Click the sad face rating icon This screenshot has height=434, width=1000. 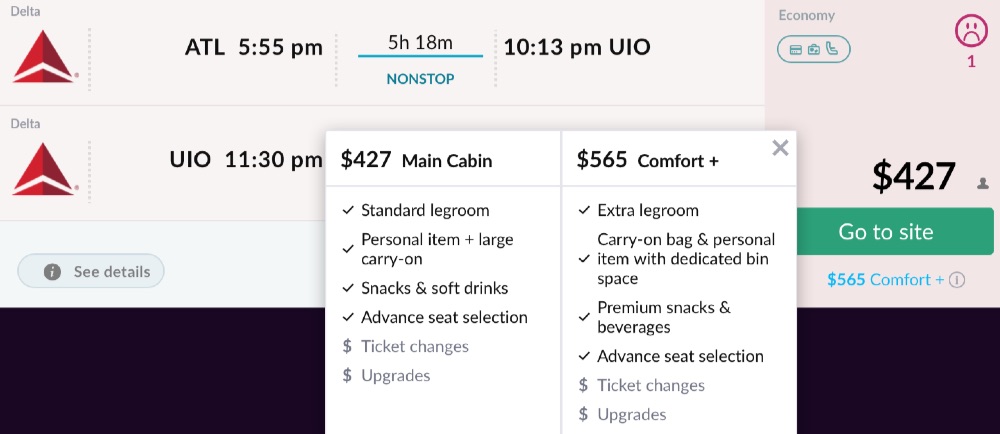(x=970, y=32)
